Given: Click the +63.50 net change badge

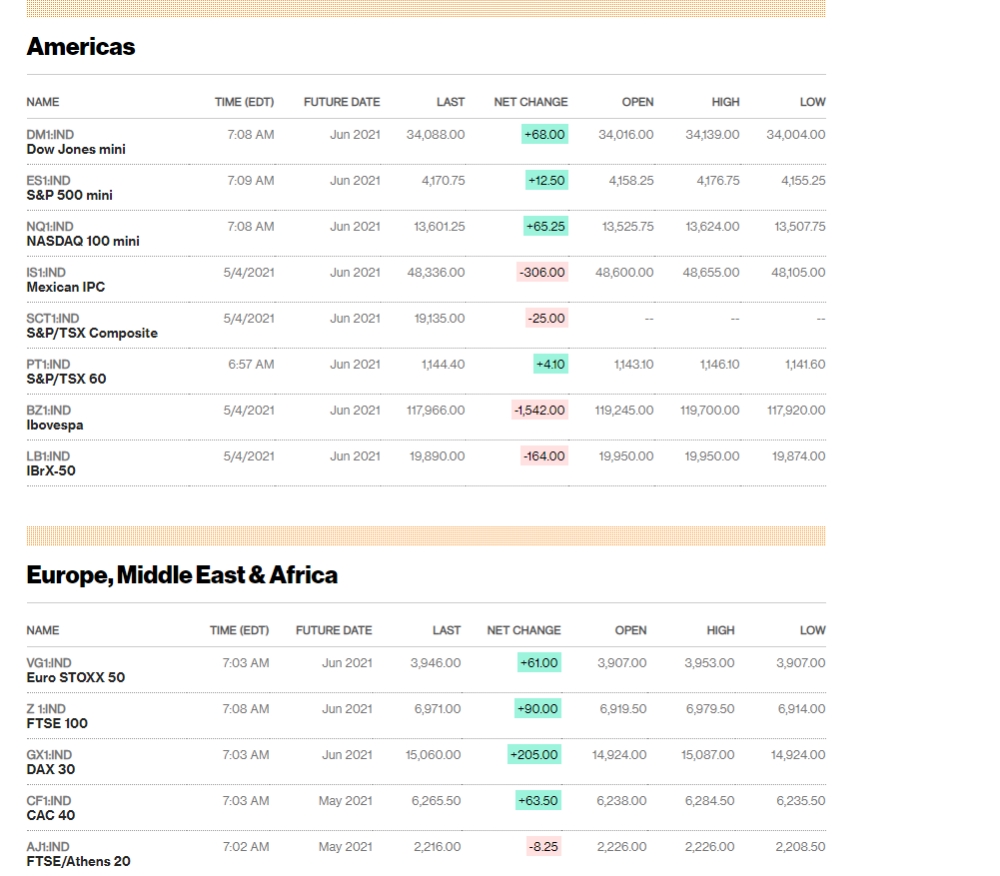Looking at the screenshot, I should coord(538,800).
